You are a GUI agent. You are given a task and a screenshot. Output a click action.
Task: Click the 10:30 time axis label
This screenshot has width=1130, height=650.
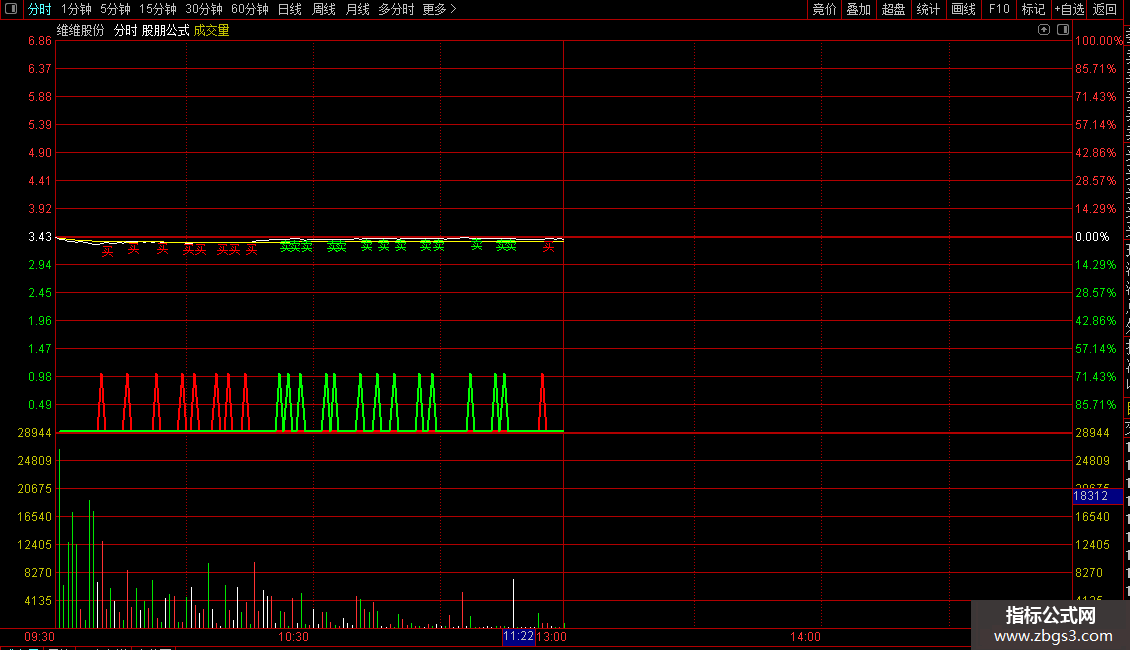point(293,637)
